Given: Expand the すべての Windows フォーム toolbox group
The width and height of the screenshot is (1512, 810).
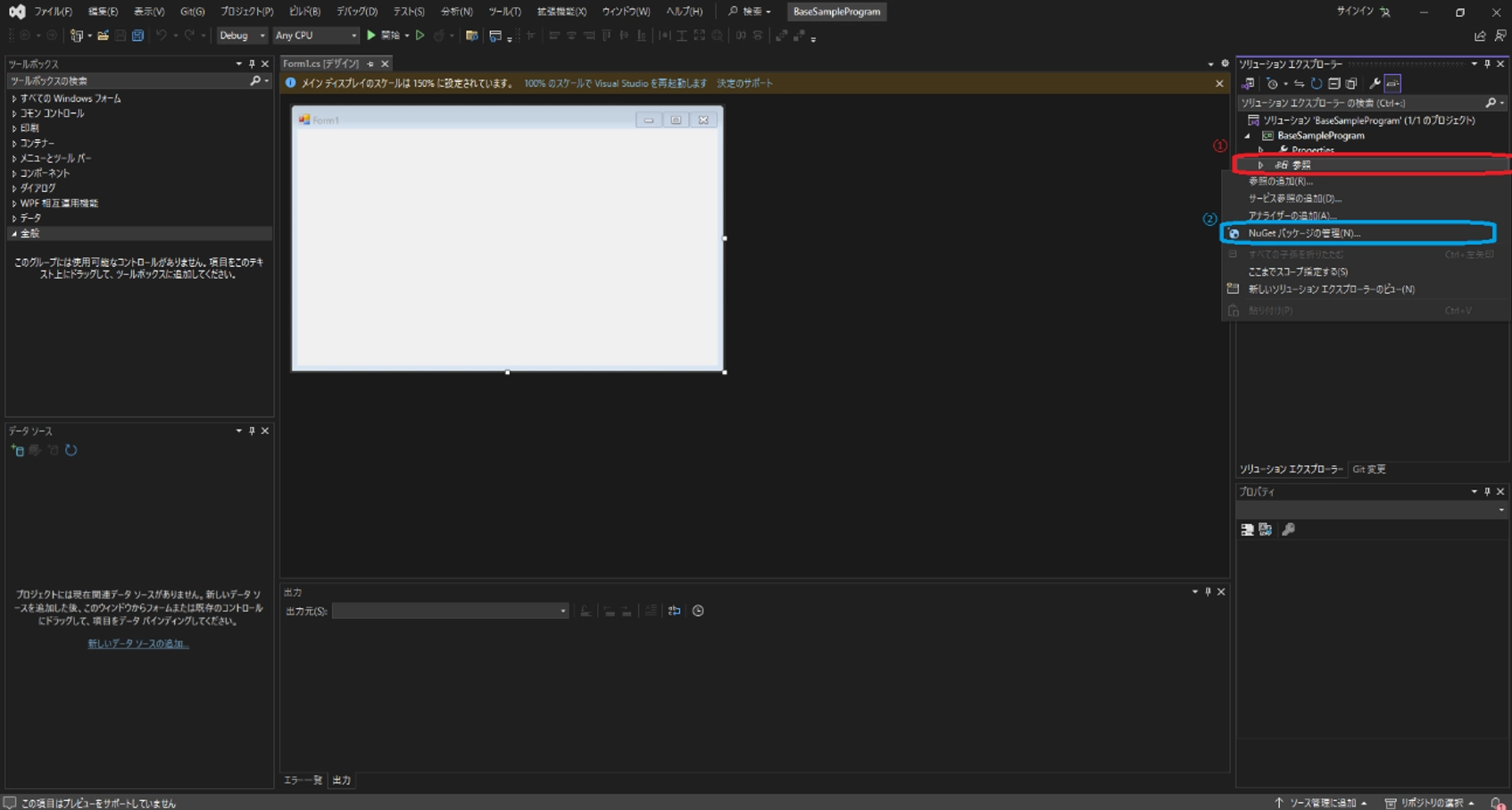Looking at the screenshot, I should 14,99.
